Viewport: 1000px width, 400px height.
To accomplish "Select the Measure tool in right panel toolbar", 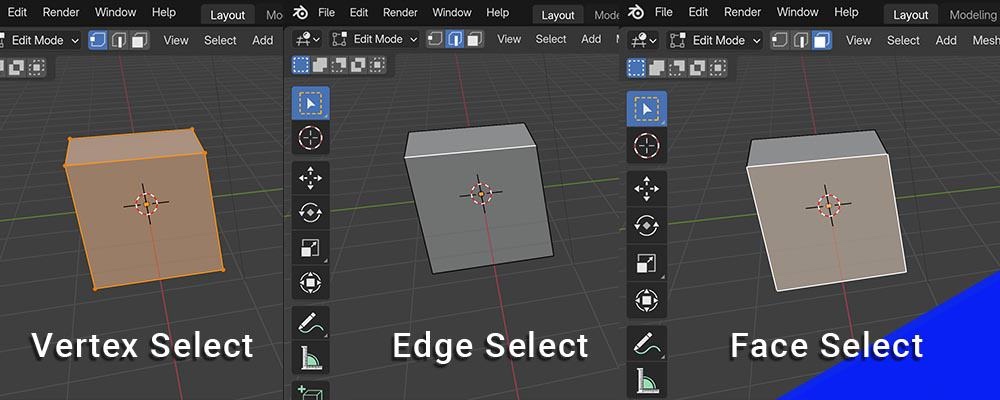I will (x=647, y=380).
